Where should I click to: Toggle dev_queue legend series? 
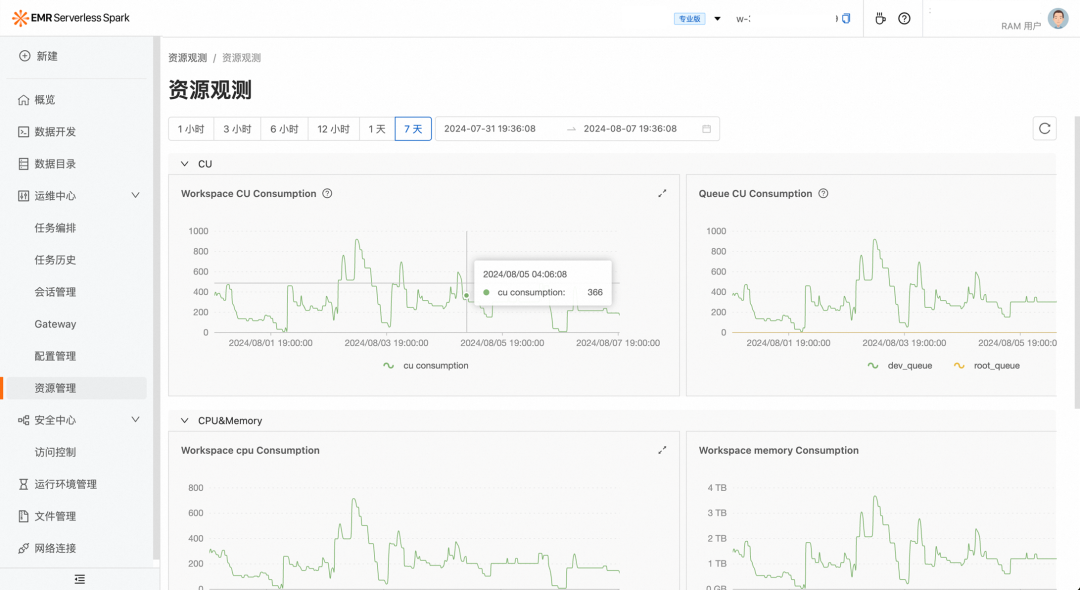(899, 366)
